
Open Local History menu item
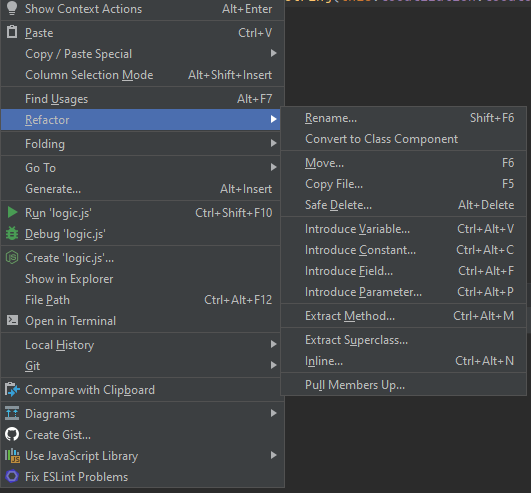pyautogui.click(x=141, y=345)
